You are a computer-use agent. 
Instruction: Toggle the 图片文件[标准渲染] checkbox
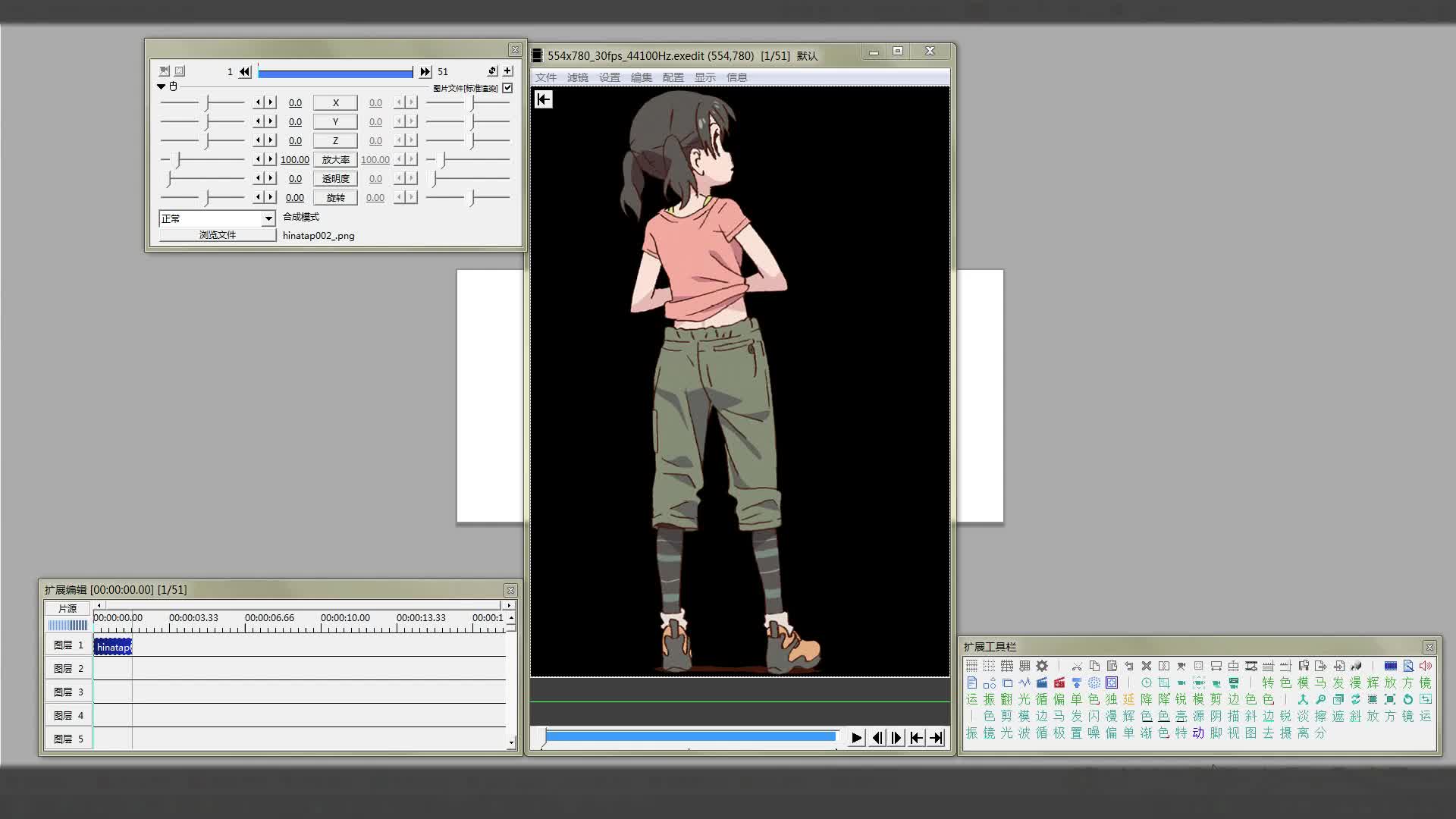coord(507,88)
